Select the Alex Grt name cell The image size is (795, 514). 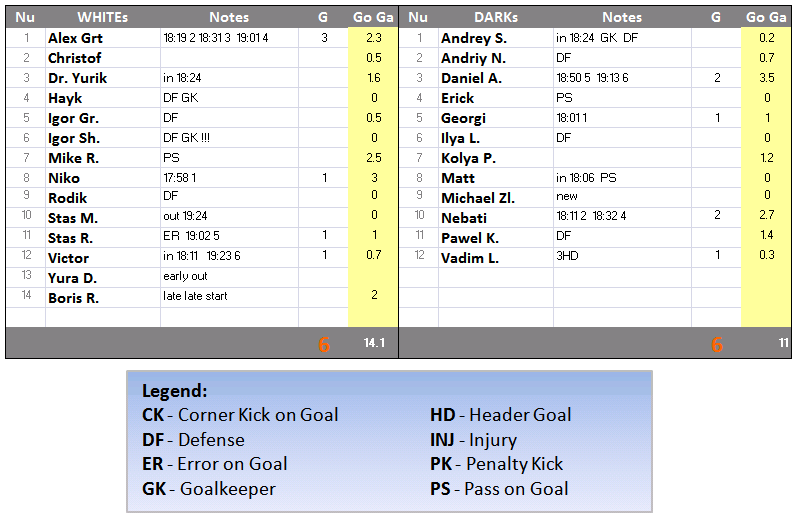point(76,38)
